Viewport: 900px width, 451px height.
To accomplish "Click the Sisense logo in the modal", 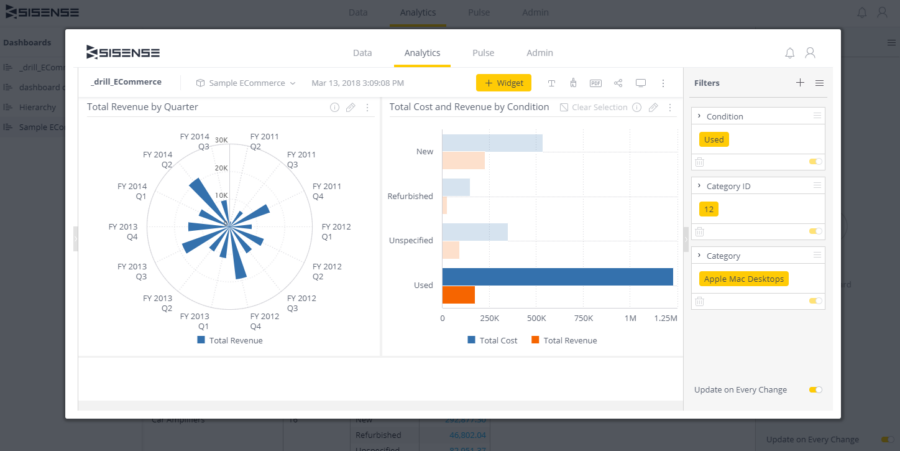I will coord(123,52).
